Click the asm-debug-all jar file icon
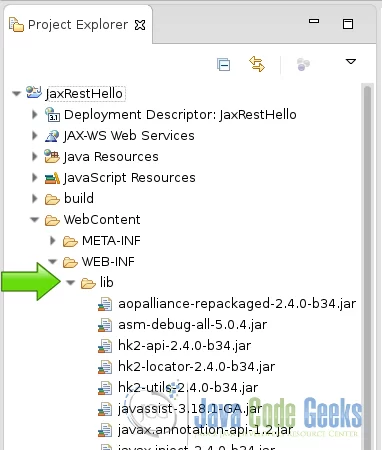The height and width of the screenshot is (450, 382). [x=105, y=325]
